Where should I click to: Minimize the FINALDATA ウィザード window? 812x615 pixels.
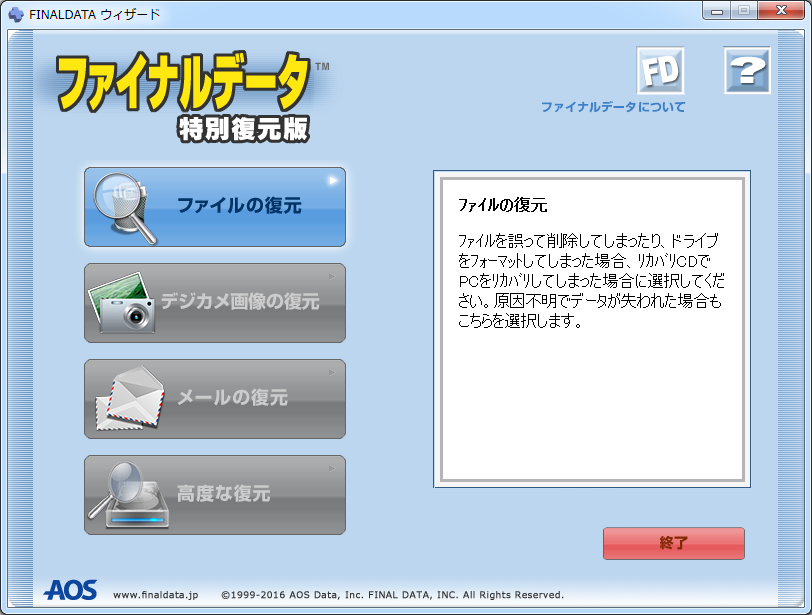716,10
